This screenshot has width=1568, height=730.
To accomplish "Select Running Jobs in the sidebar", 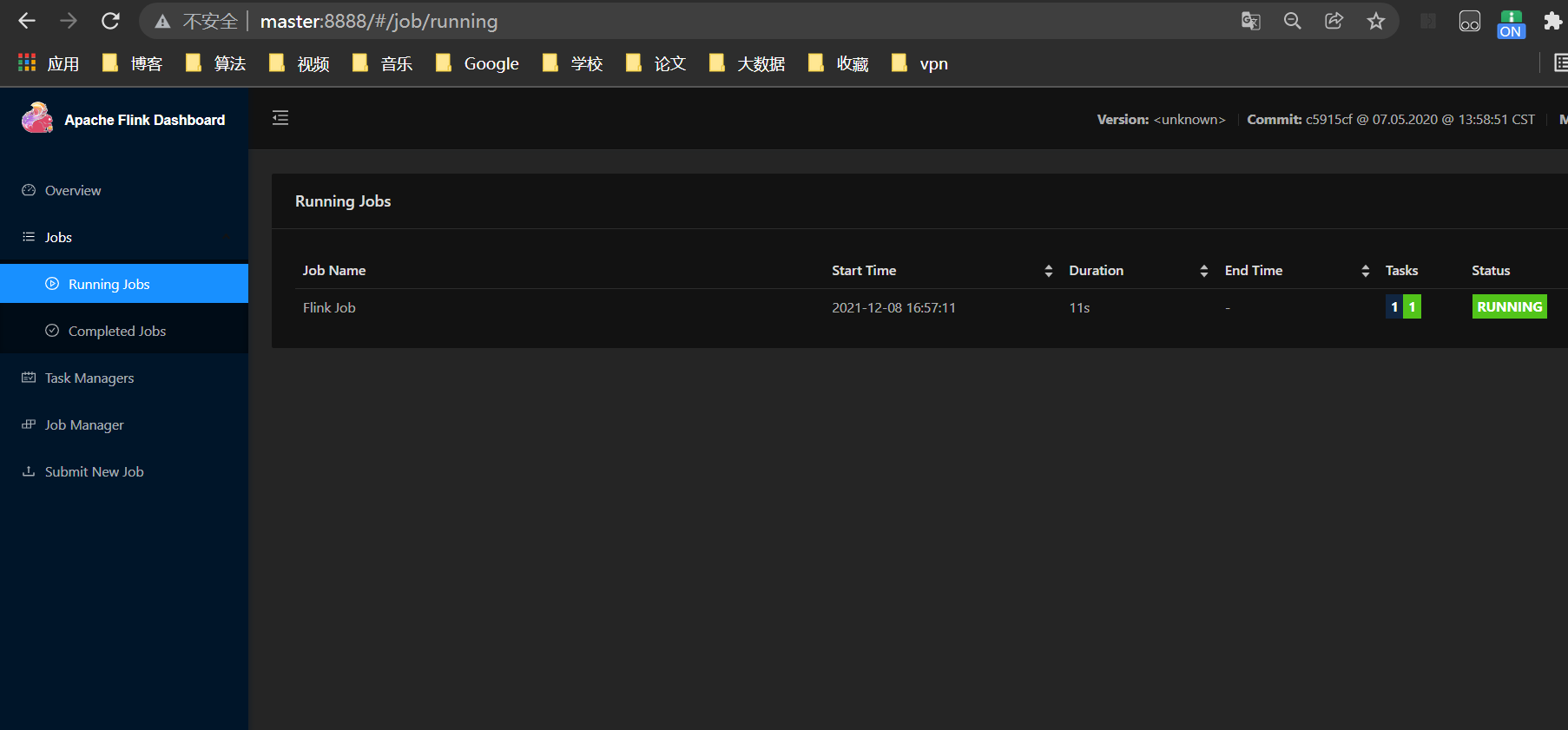I will tap(124, 284).
